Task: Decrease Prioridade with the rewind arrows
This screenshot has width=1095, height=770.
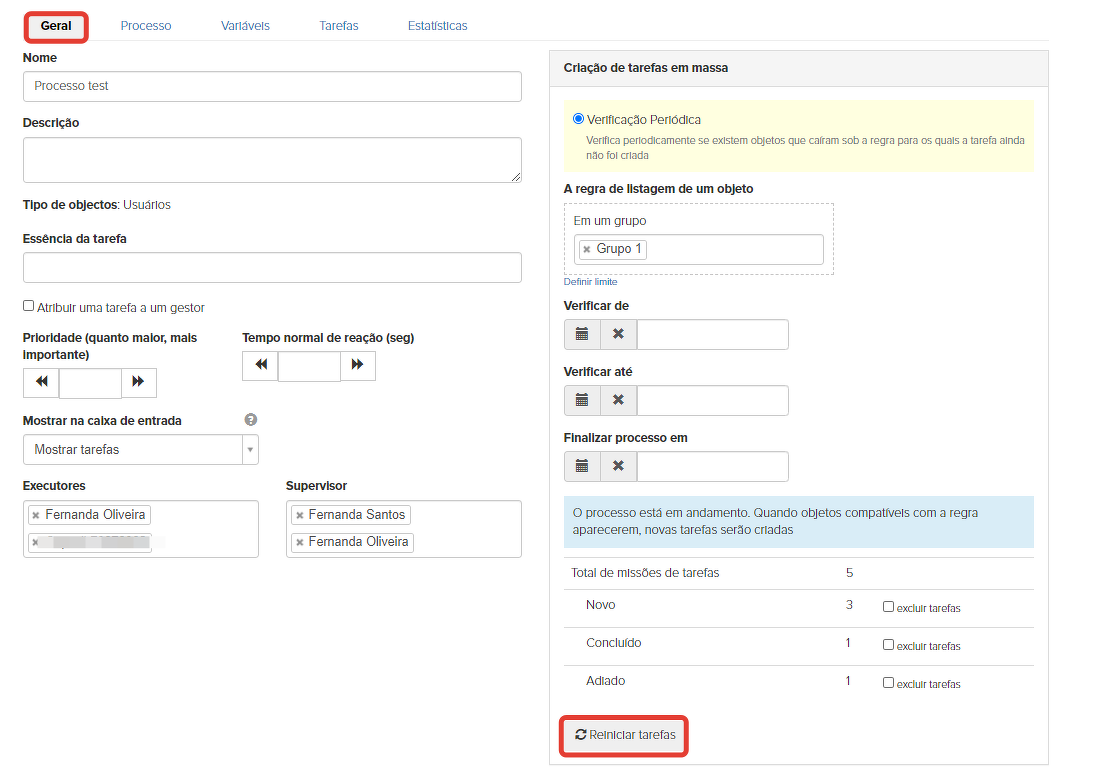Action: click(41, 382)
